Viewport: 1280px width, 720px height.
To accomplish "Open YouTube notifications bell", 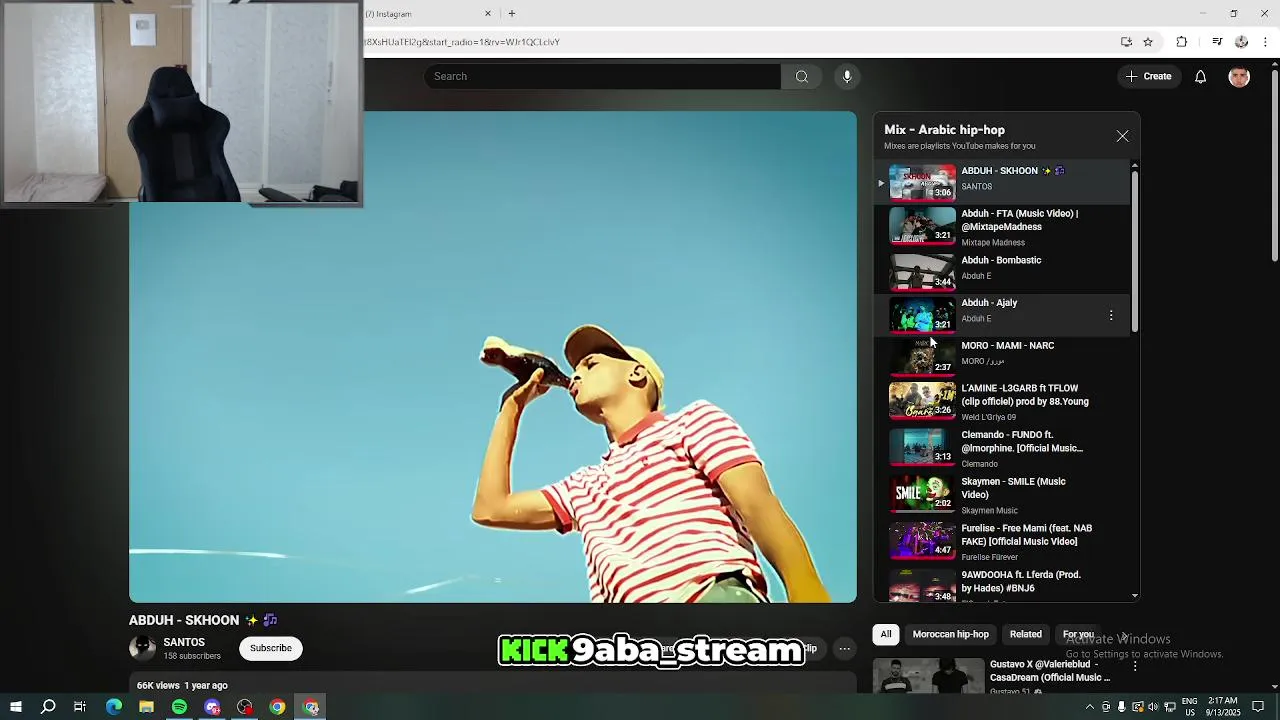I will 1200,77.
